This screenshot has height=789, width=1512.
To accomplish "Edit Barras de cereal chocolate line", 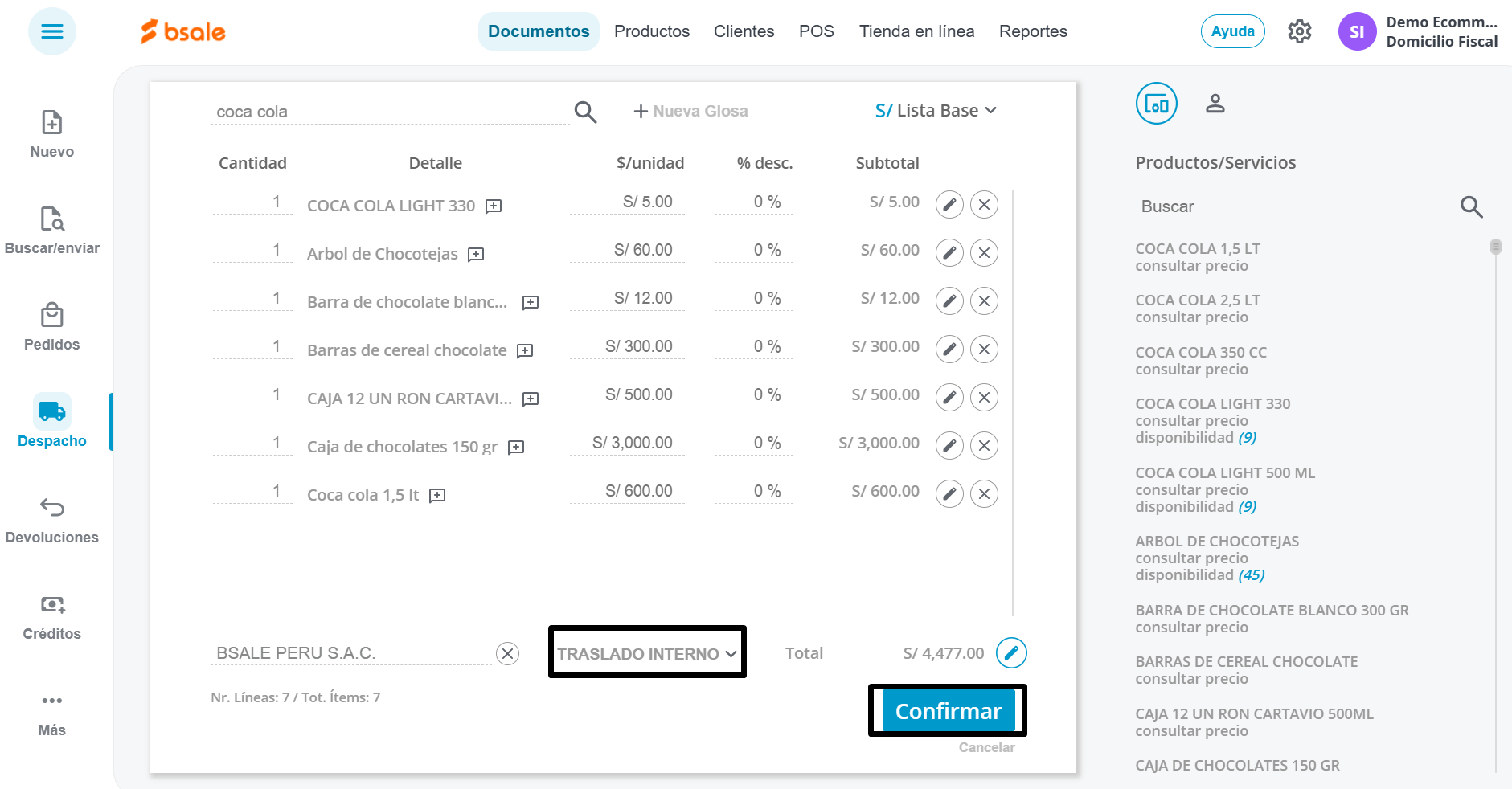I will pyautogui.click(x=949, y=349).
